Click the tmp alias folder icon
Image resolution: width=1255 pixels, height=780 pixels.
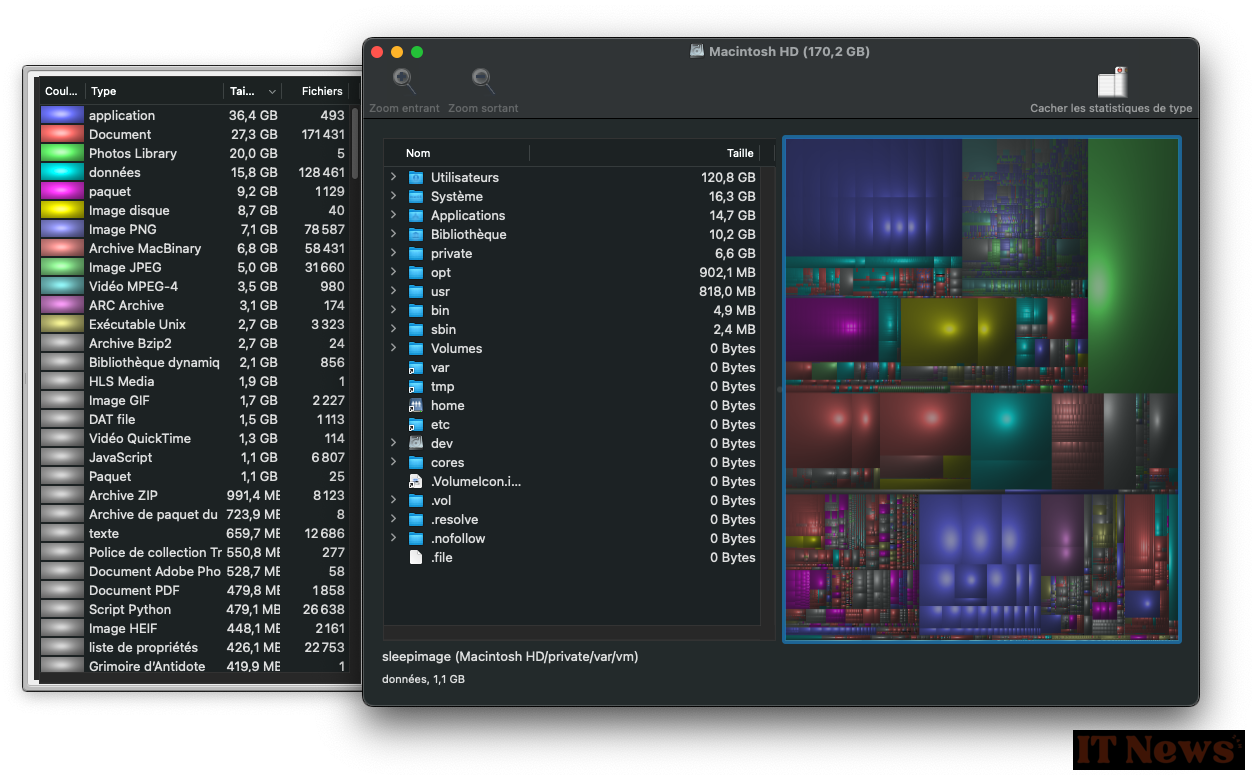point(416,386)
